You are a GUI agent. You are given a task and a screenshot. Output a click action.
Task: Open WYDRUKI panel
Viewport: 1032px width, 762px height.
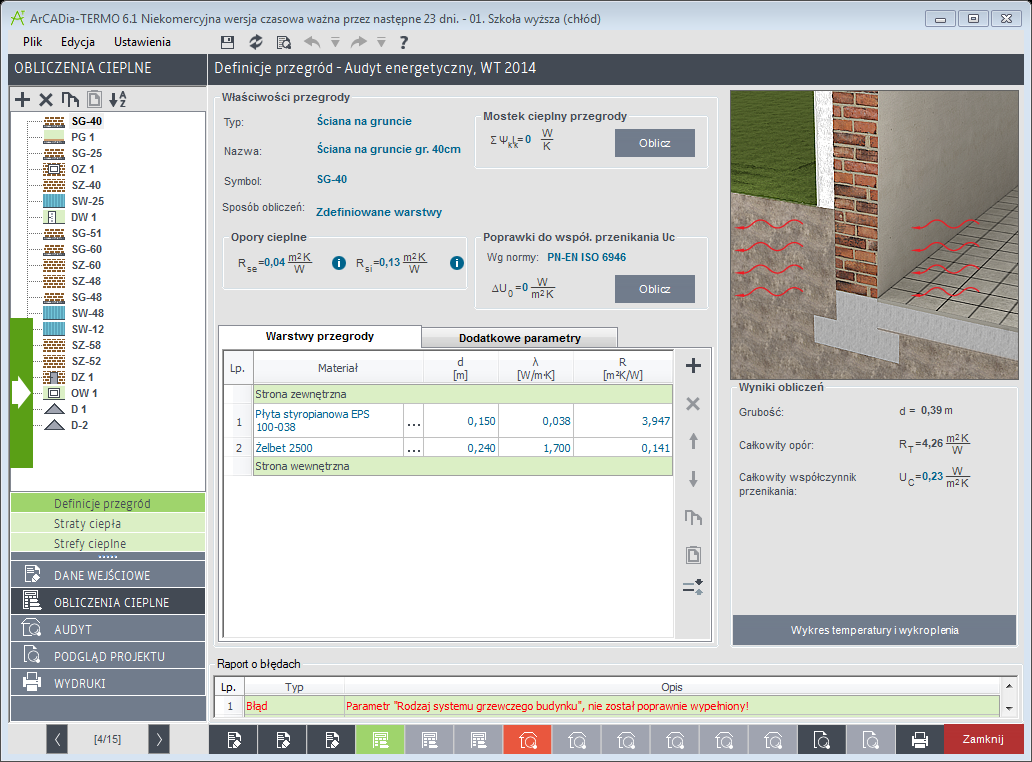point(108,683)
